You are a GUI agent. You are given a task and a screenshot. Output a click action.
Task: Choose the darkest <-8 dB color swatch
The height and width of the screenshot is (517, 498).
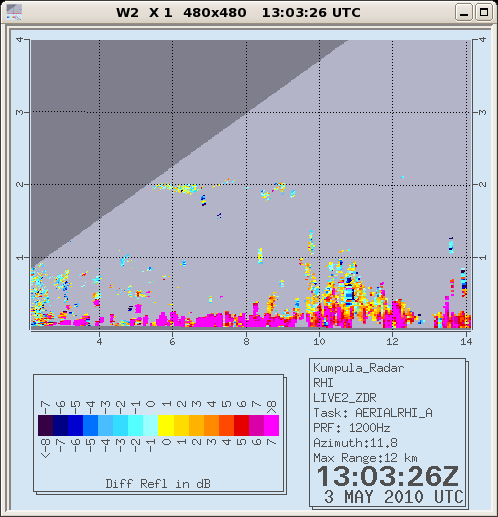pos(45,425)
